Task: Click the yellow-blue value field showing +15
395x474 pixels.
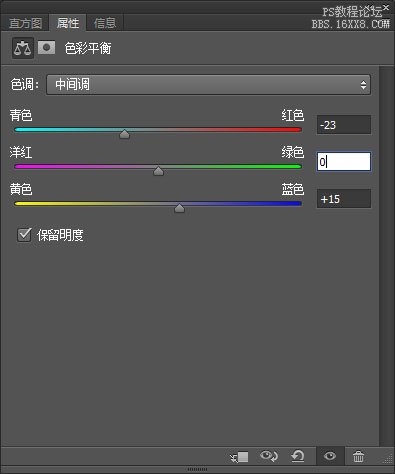Action: [344, 199]
